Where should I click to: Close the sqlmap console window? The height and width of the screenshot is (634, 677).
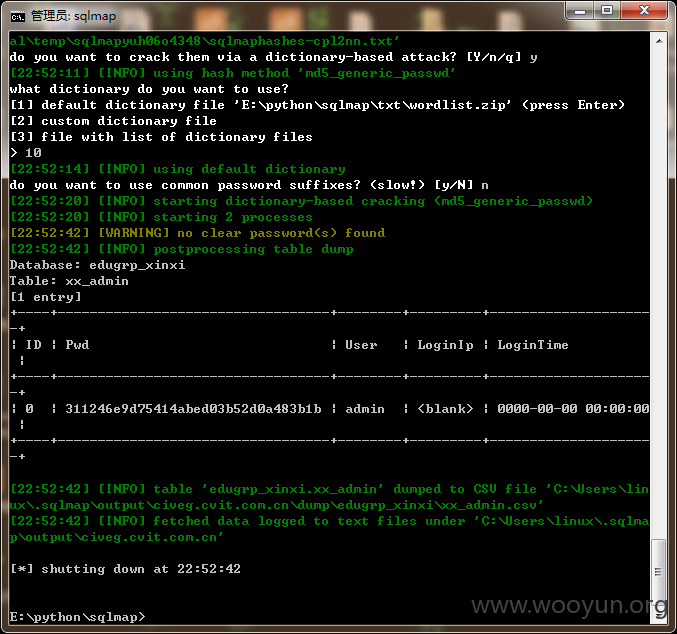[644, 11]
